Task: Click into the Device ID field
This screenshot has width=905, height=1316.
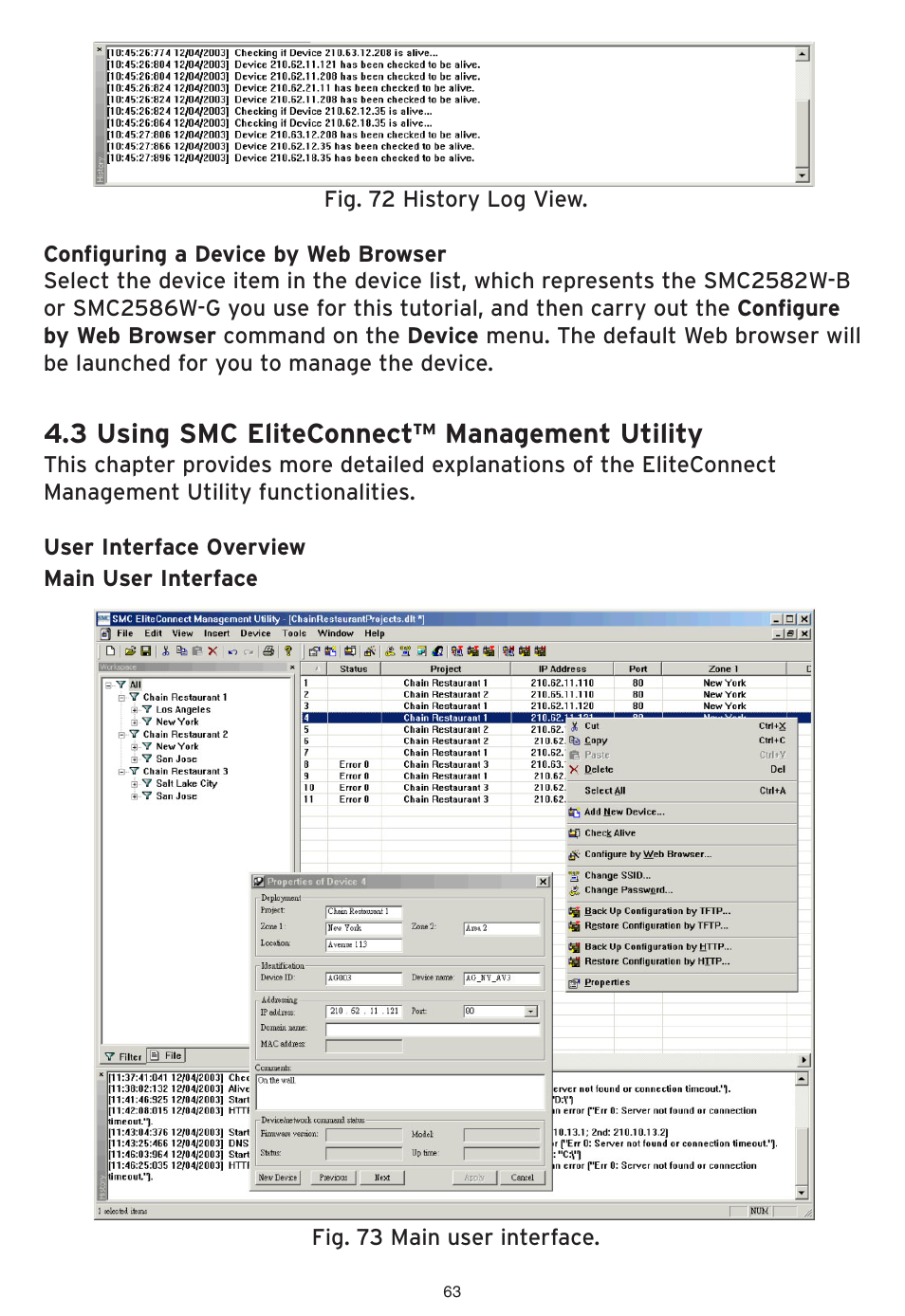Action: (x=364, y=978)
